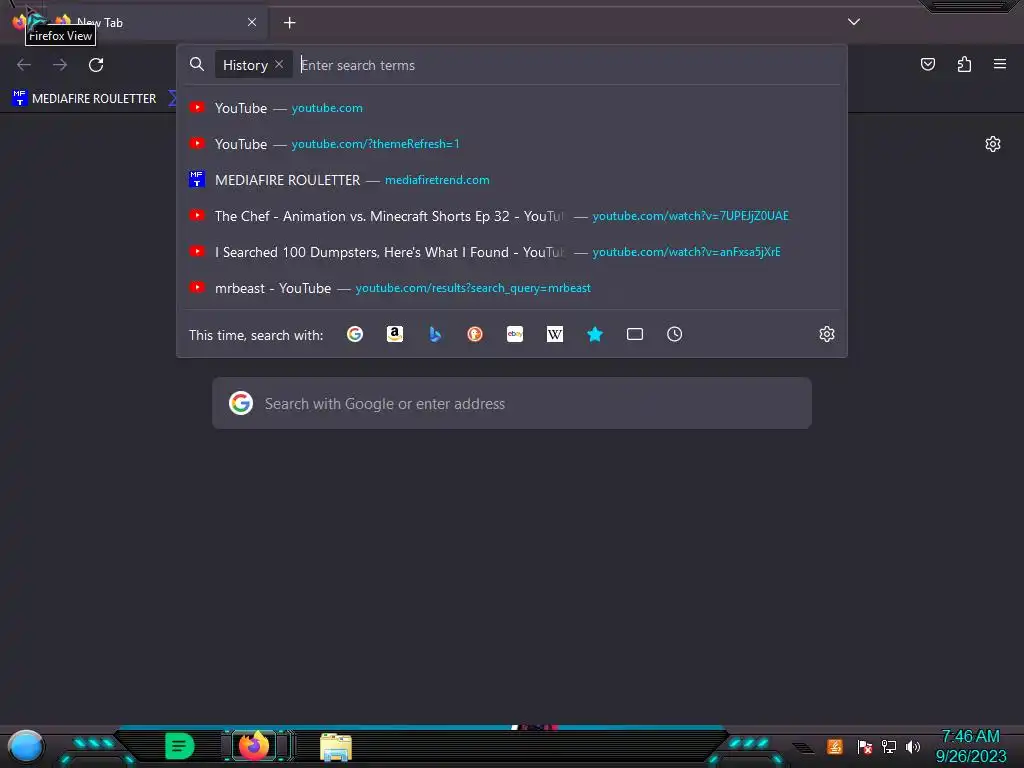
Task: Open the mrbeast YouTube search result
Action: (x=512, y=288)
